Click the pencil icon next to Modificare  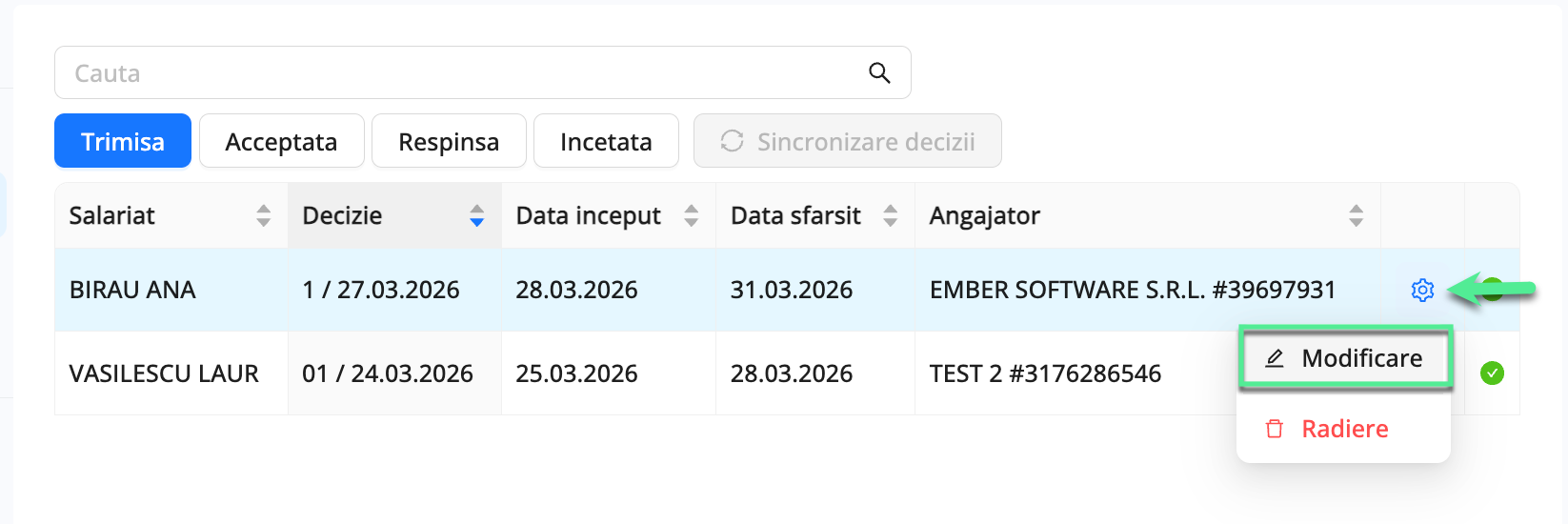pos(1275,358)
